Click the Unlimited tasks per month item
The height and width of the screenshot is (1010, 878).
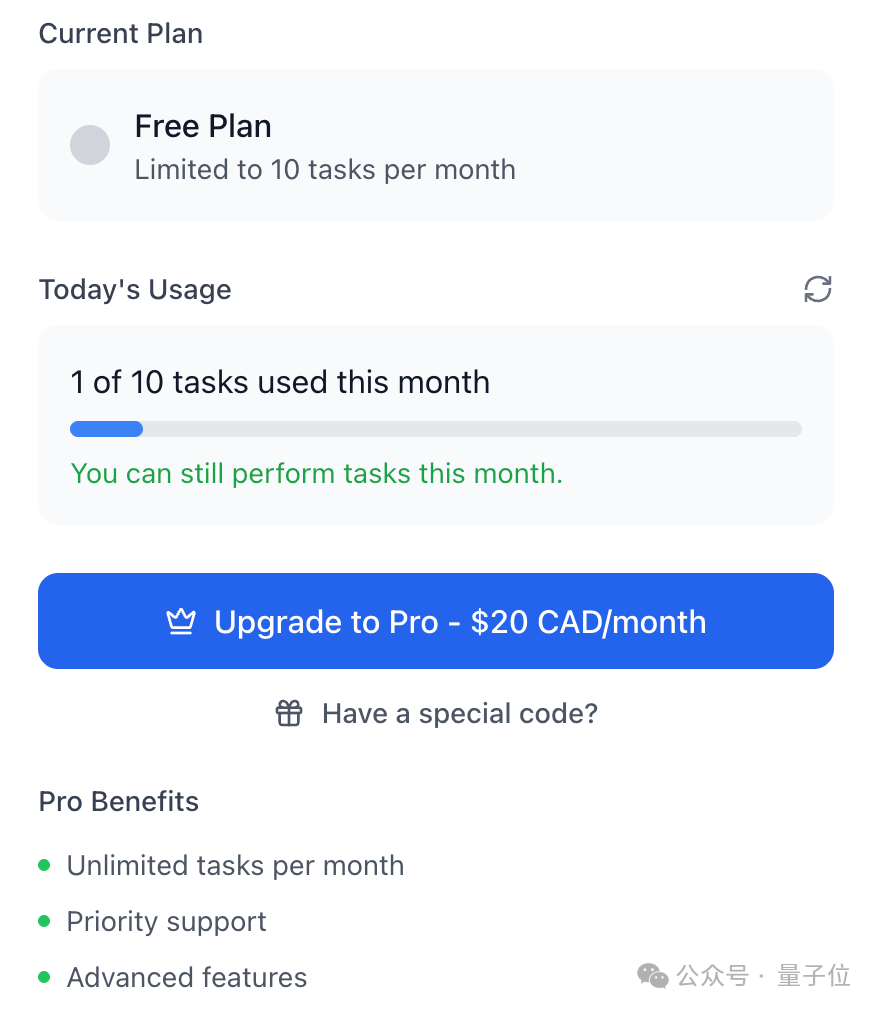point(235,865)
